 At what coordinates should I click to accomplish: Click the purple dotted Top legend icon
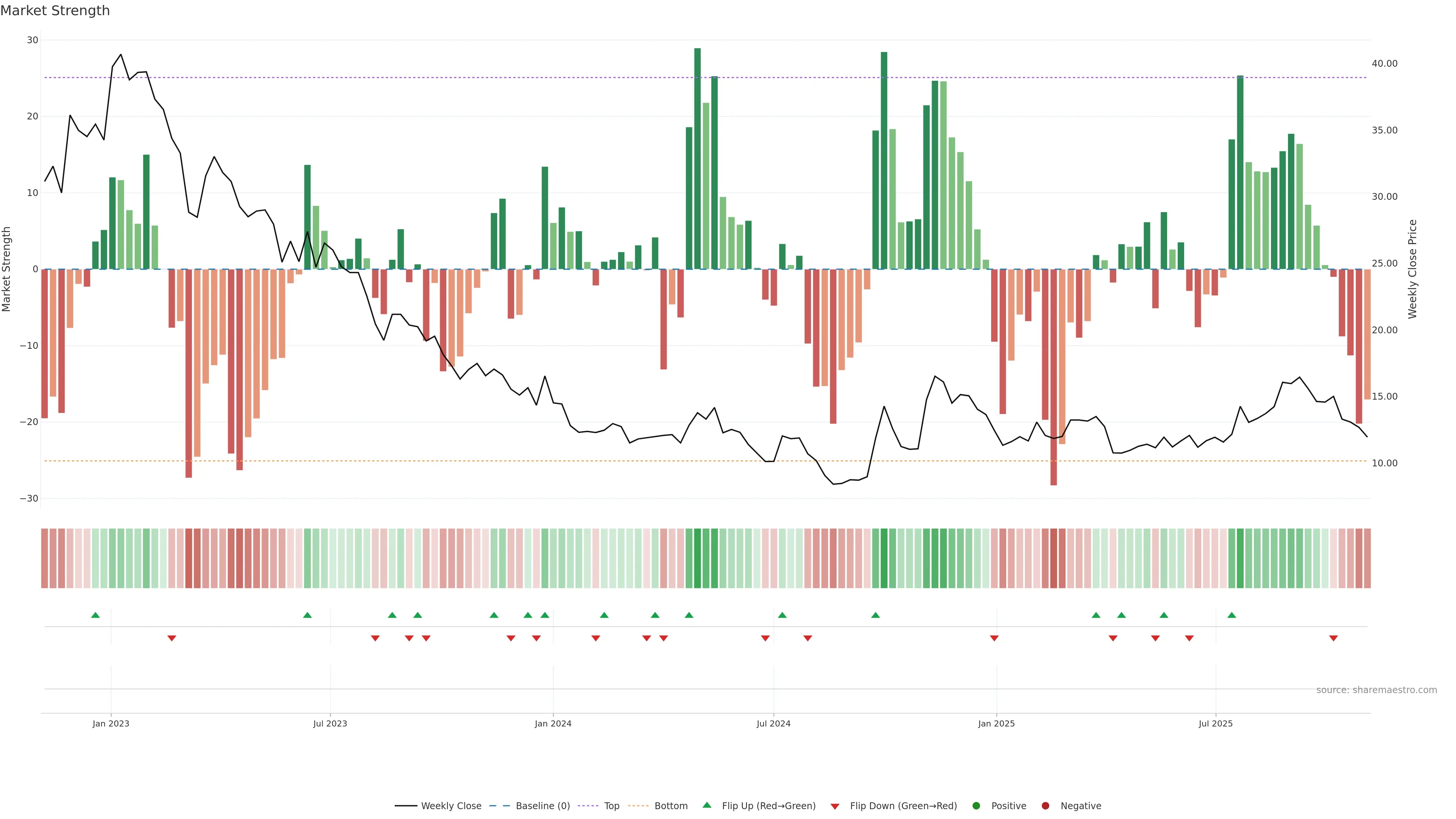coord(588,805)
